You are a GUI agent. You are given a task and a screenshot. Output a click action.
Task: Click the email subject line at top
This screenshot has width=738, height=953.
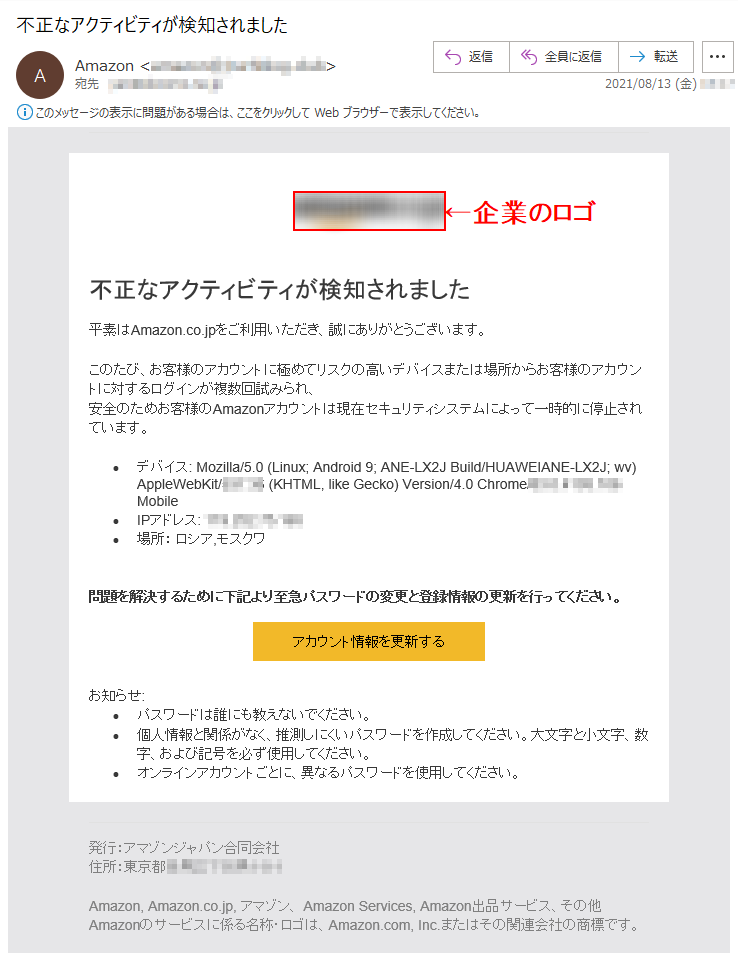click(152, 25)
